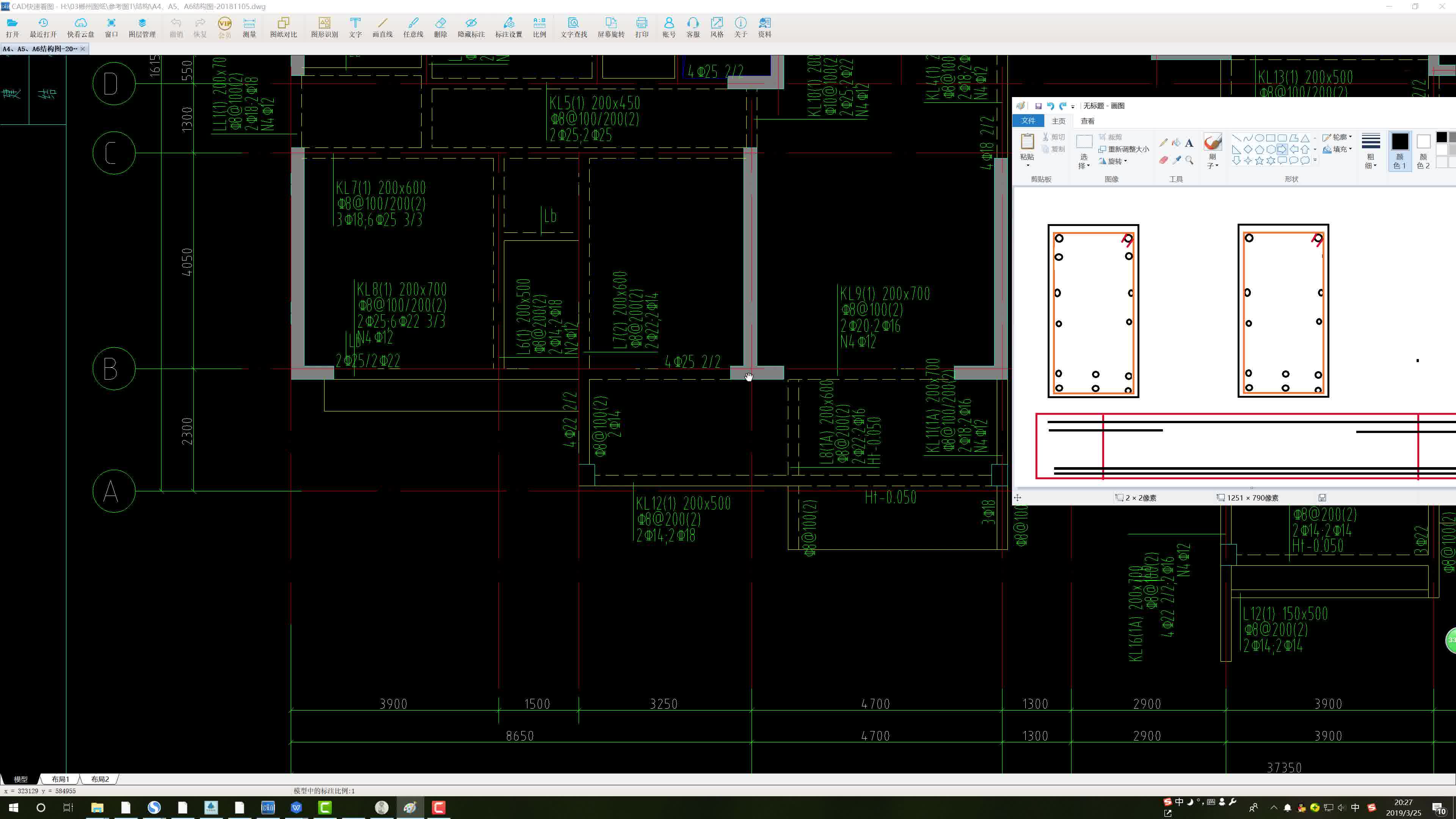Viewport: 1456px width, 819px height.
Task: Open the Paint File (文件) menu
Action: [1028, 121]
